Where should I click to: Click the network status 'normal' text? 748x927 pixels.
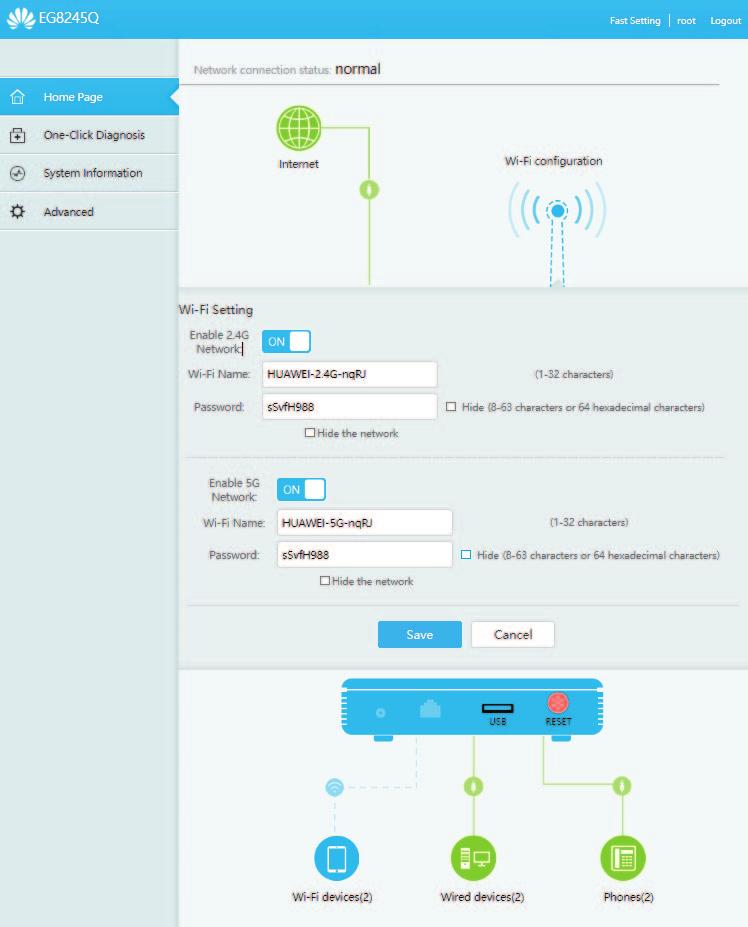(358, 69)
